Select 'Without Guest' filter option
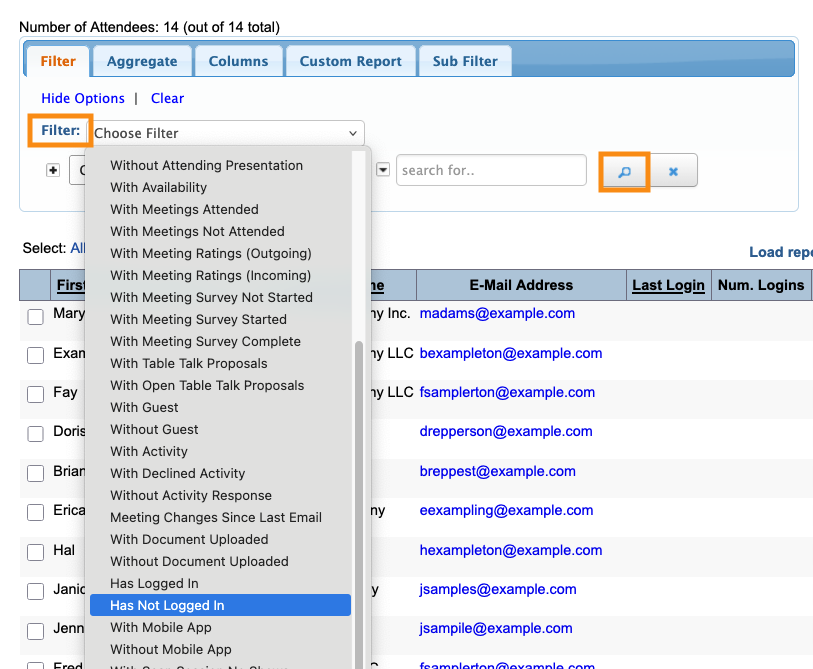Screen dimensions: 813x669 pyautogui.click(x=220, y=429)
